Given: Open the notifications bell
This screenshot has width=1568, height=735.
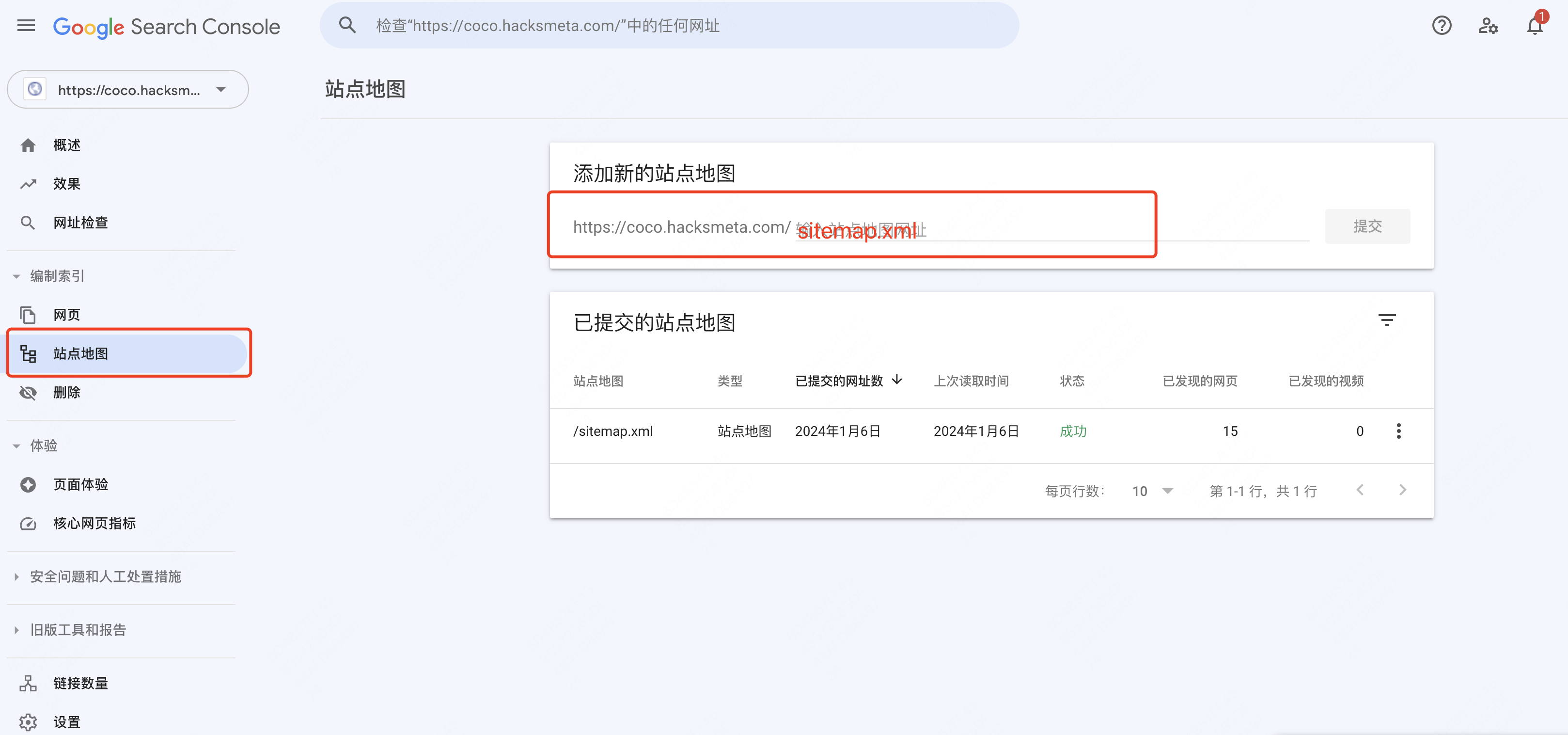Looking at the screenshot, I should point(1535,26).
